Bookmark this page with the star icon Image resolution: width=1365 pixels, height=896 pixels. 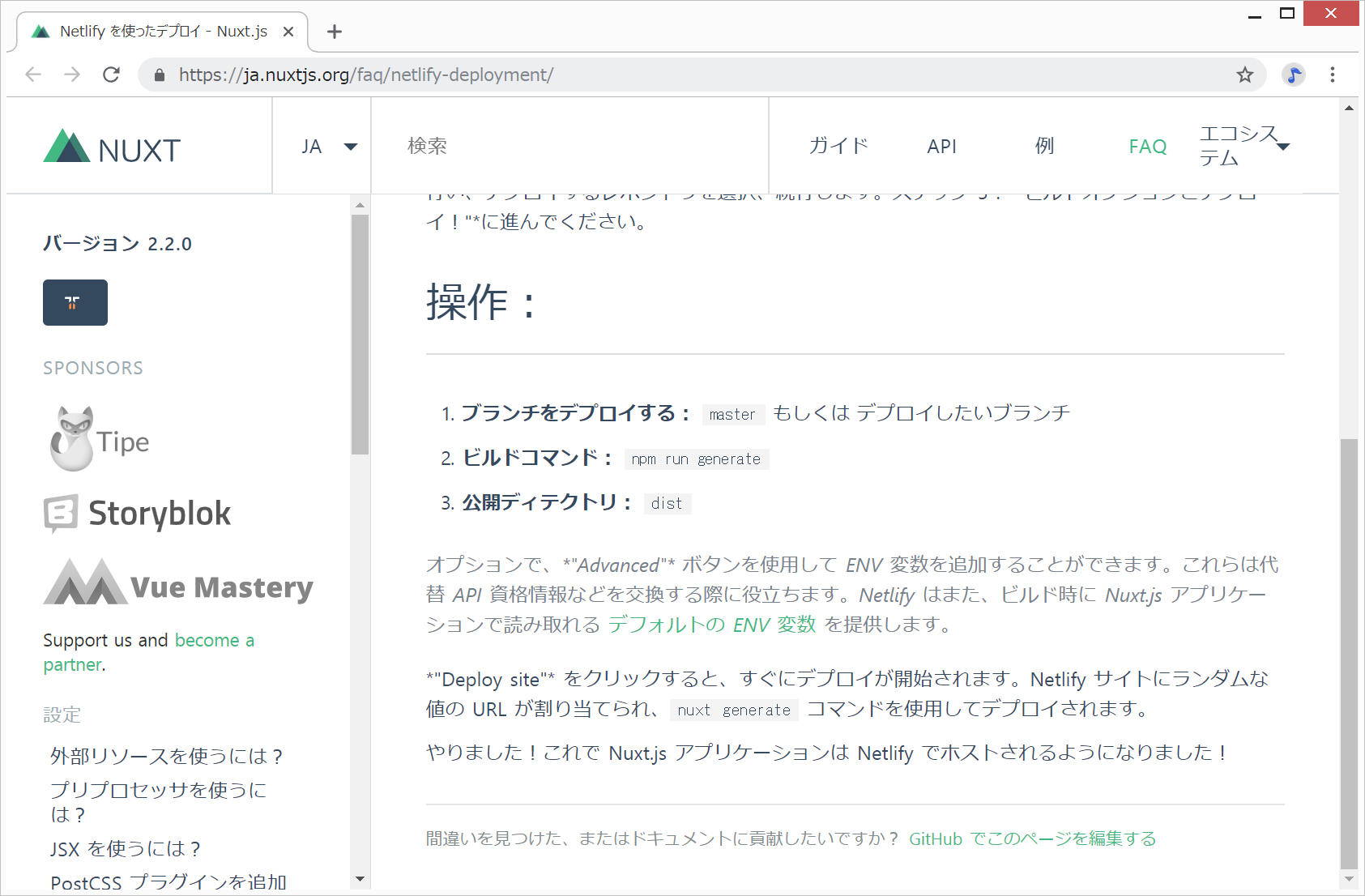[x=1244, y=75]
